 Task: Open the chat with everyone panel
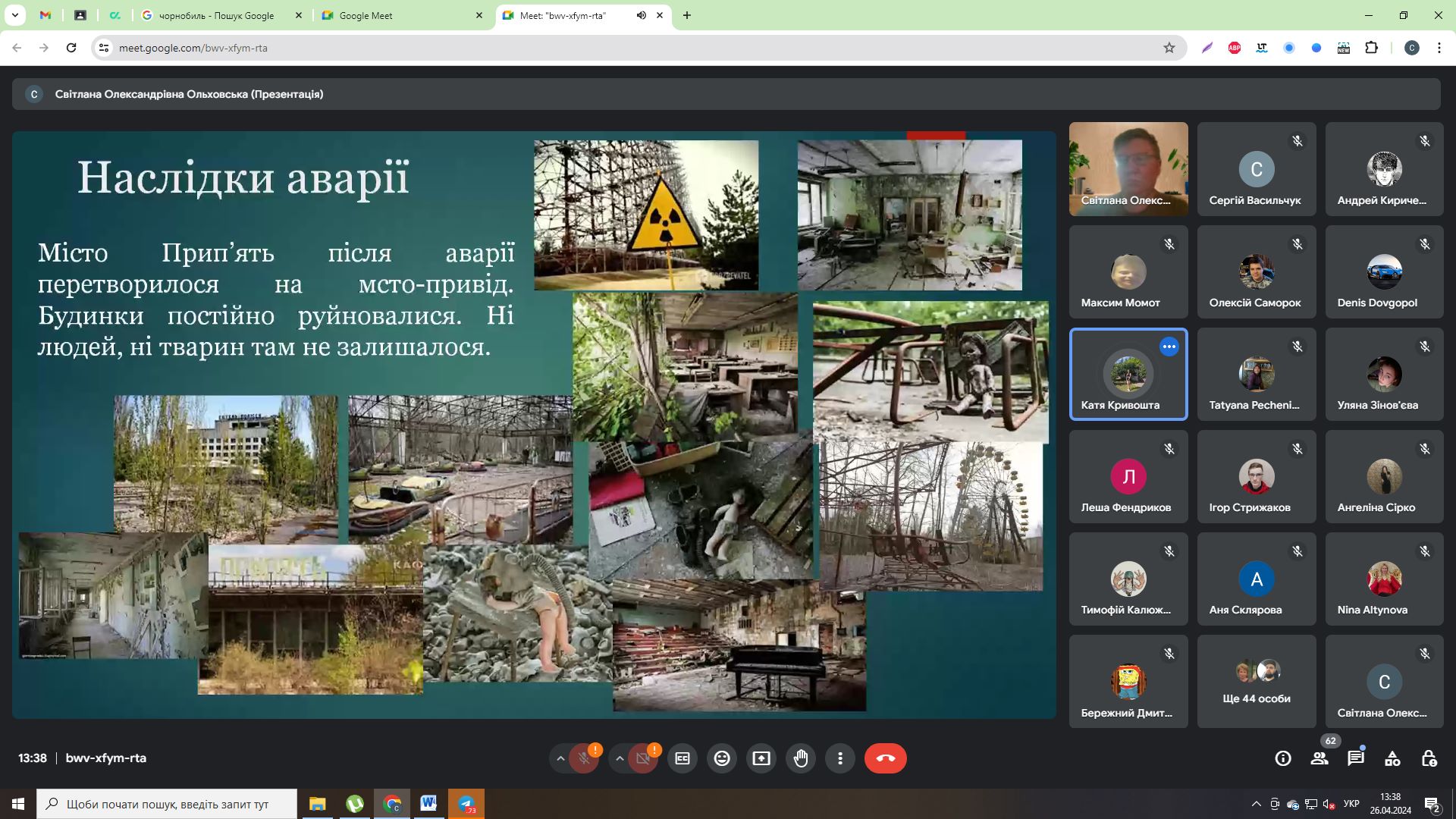click(x=1356, y=758)
